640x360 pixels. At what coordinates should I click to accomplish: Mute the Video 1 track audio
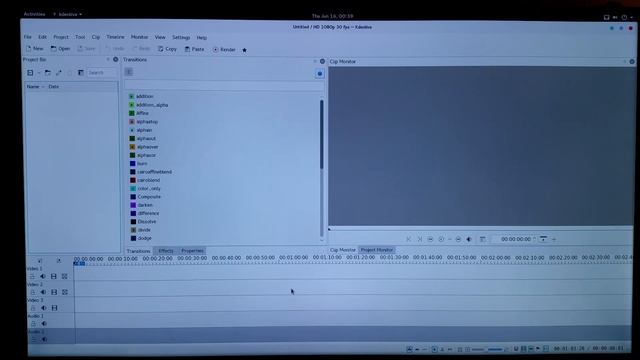[43, 276]
